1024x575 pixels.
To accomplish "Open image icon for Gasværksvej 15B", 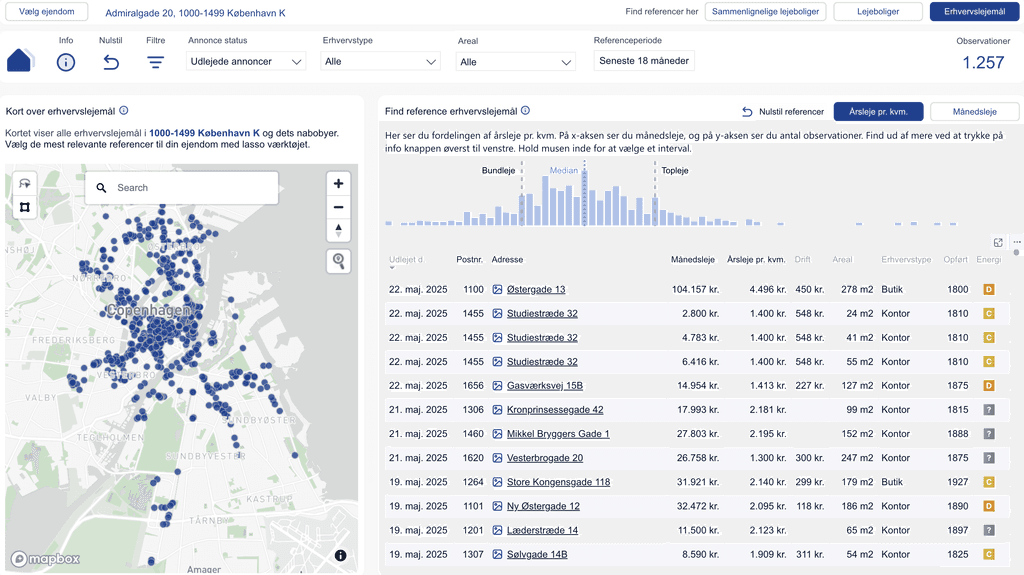I will (x=498, y=385).
